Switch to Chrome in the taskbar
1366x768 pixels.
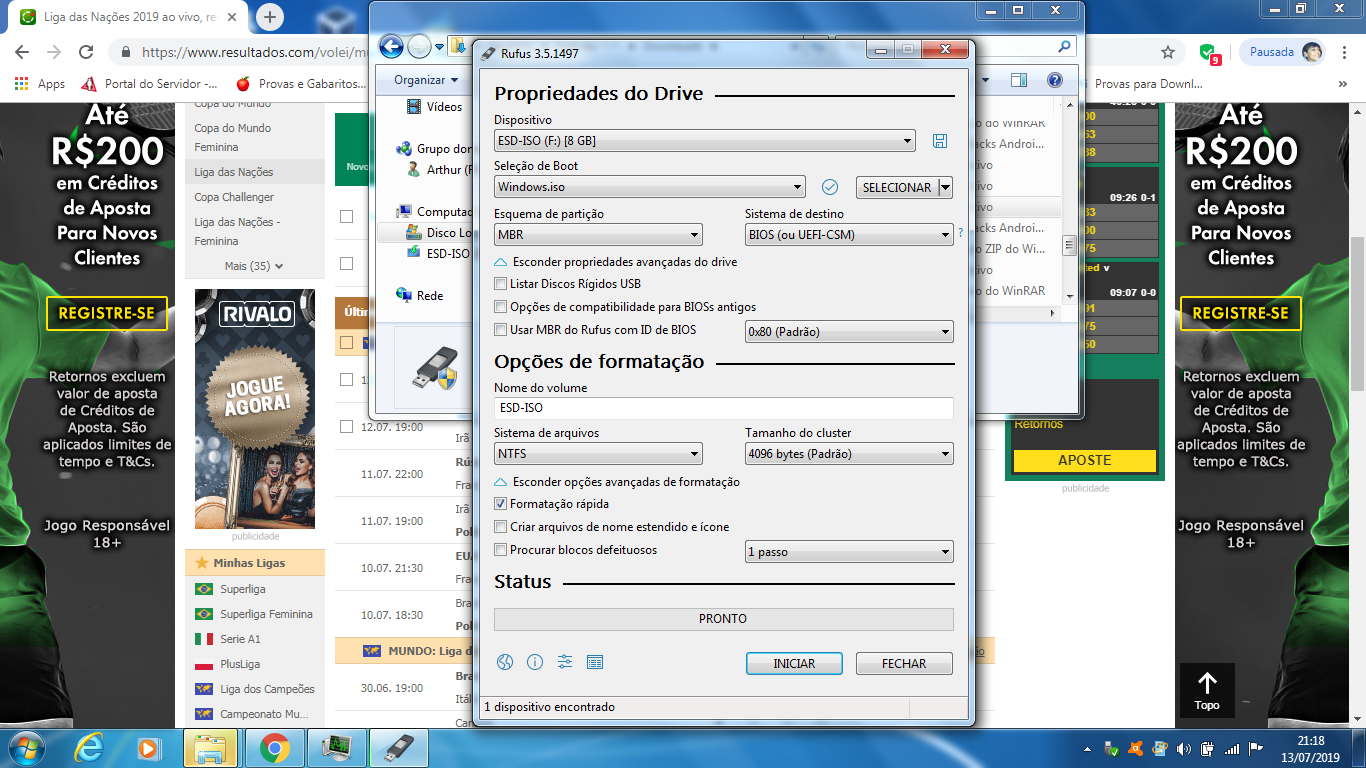[x=274, y=747]
